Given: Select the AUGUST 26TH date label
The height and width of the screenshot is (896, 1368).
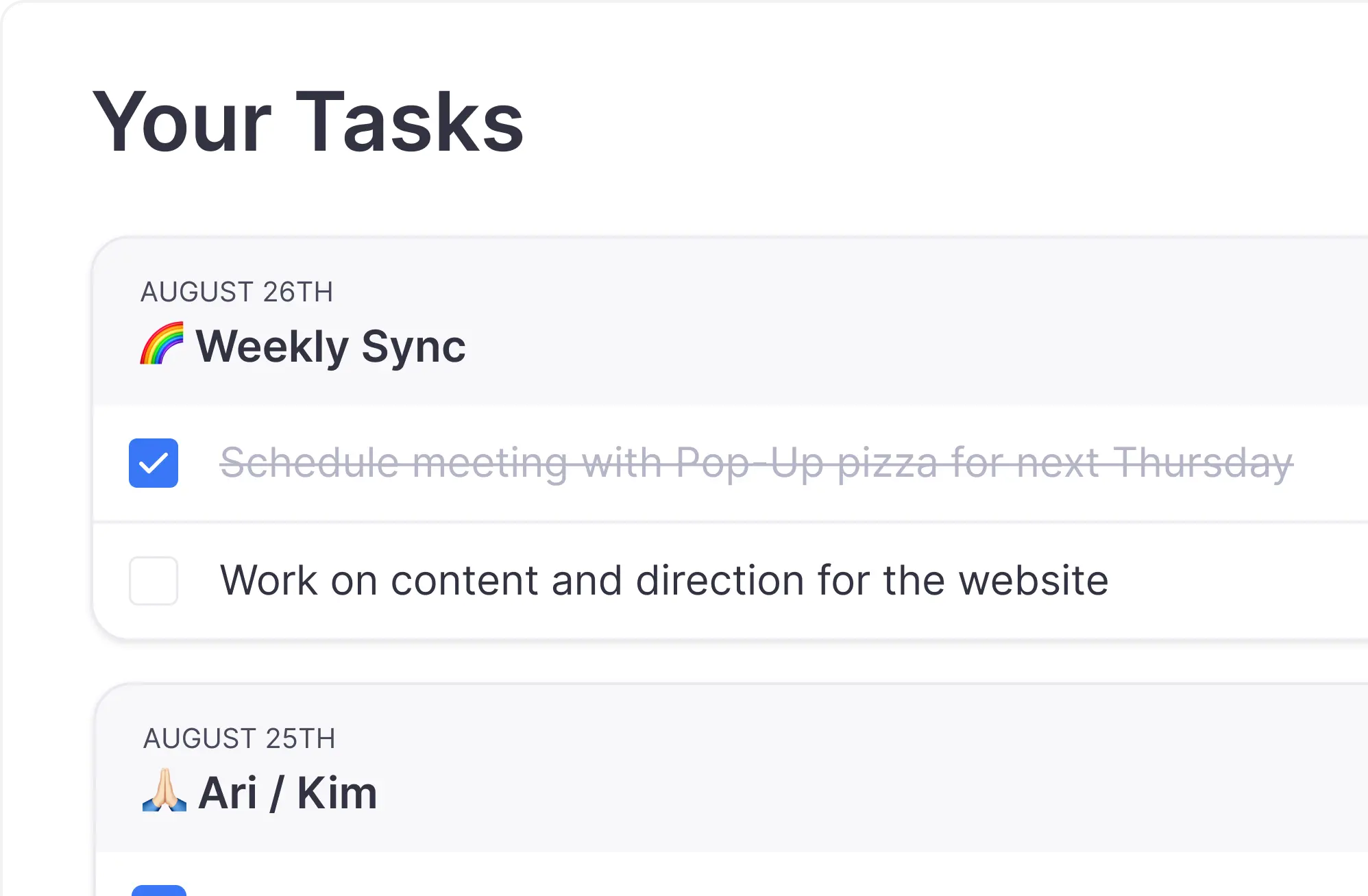Looking at the screenshot, I should (x=236, y=292).
